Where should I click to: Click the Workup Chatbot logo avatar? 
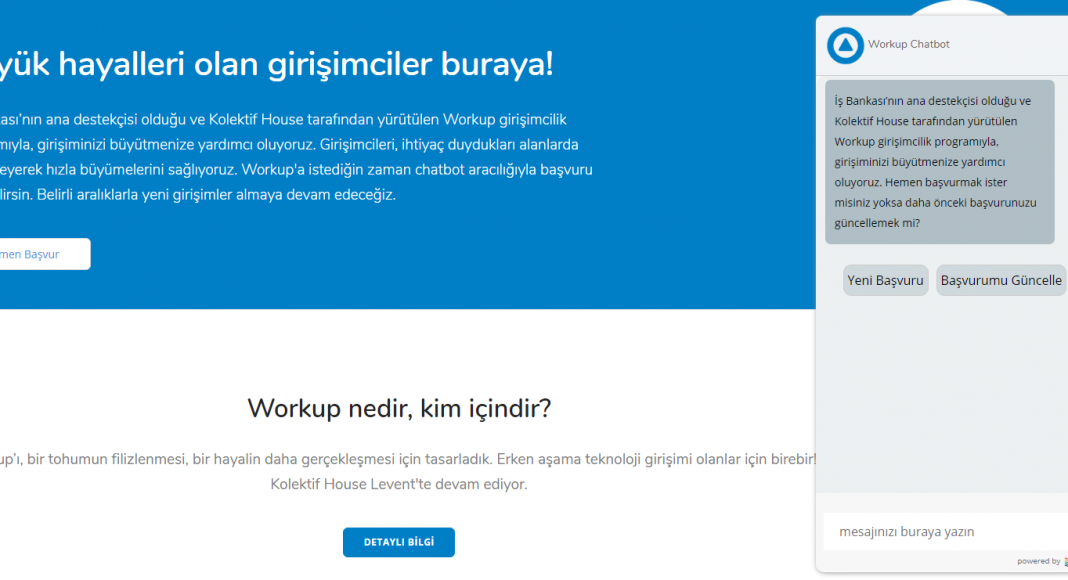coord(845,46)
